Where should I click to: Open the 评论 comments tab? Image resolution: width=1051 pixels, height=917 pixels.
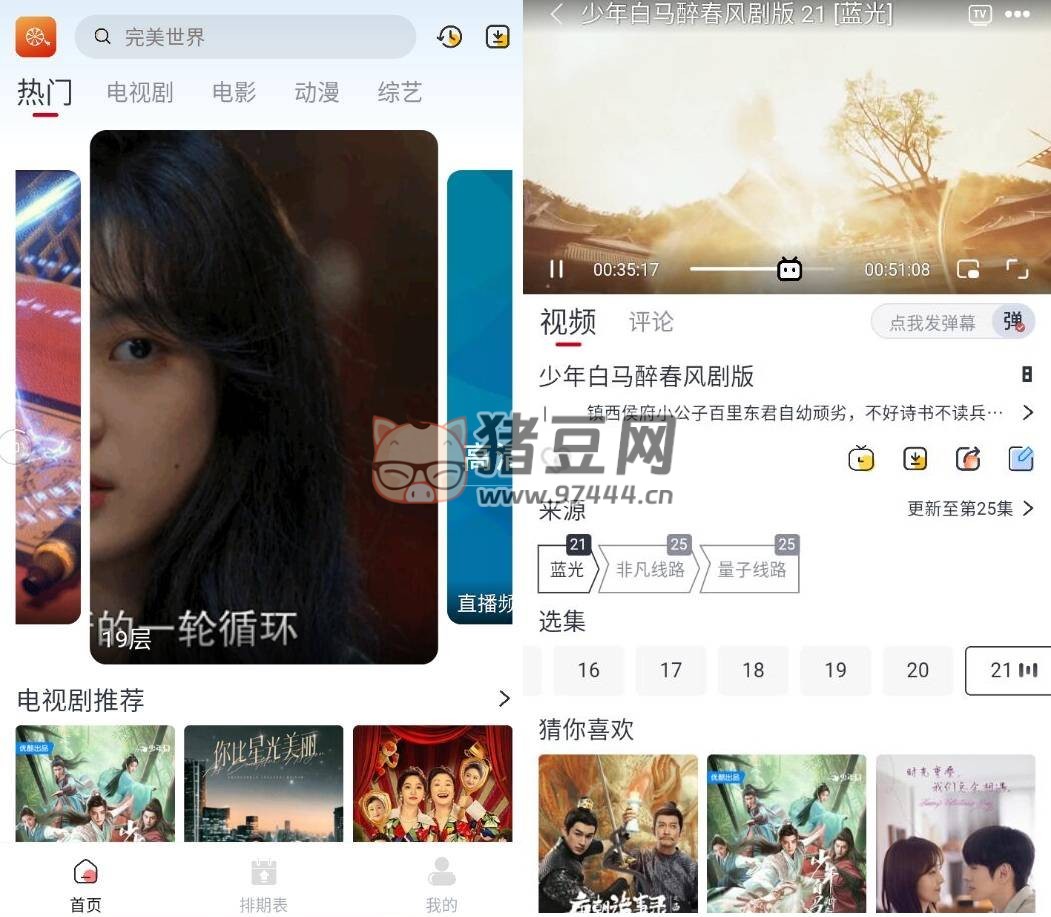(x=651, y=322)
